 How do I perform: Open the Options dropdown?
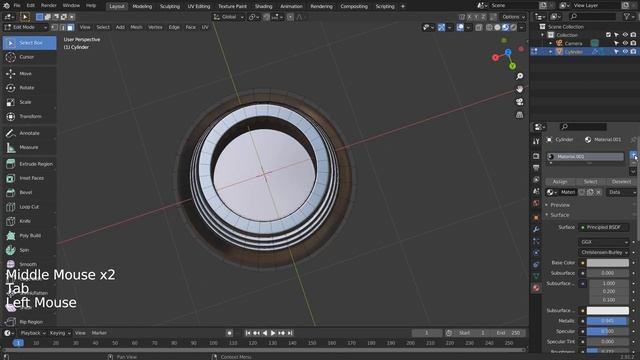click(x=513, y=17)
